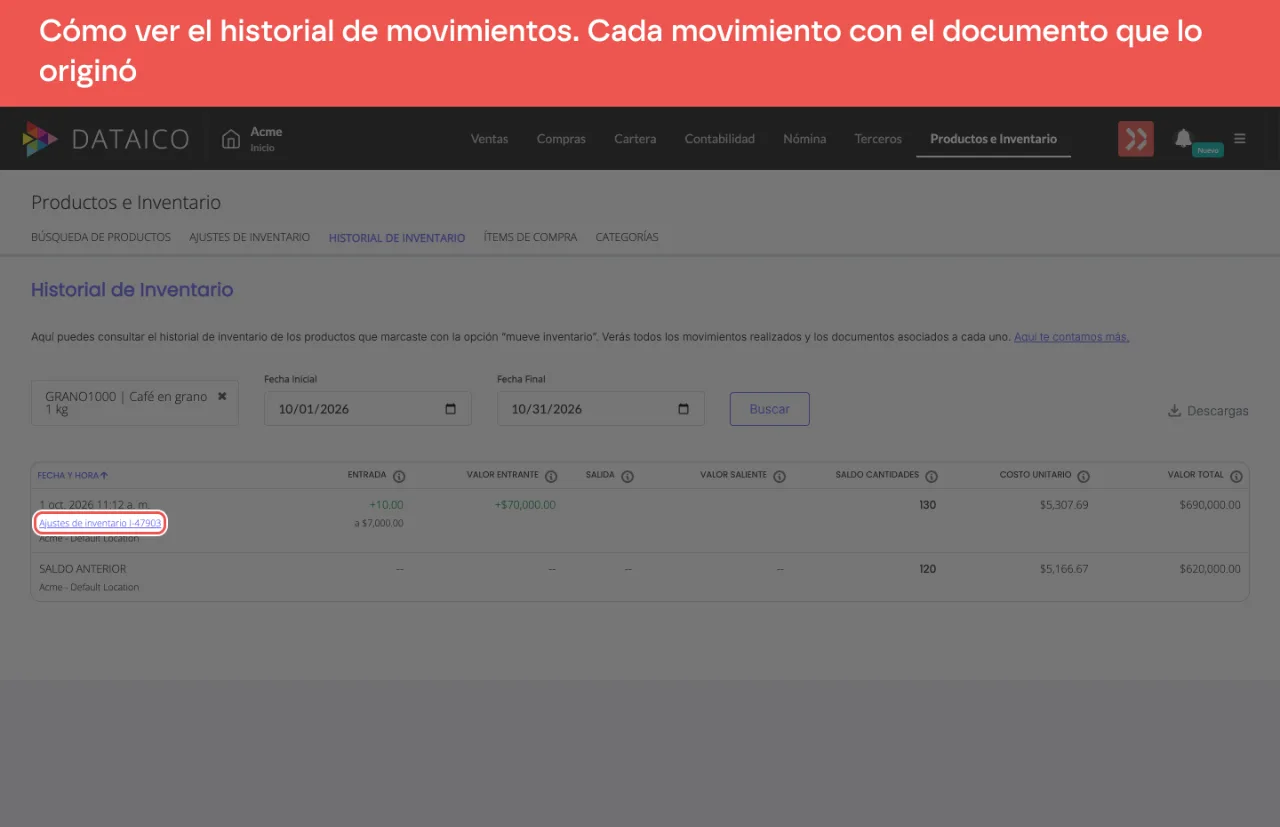Click the info icon beside ENTRADA
1280x827 pixels.
pos(399,476)
